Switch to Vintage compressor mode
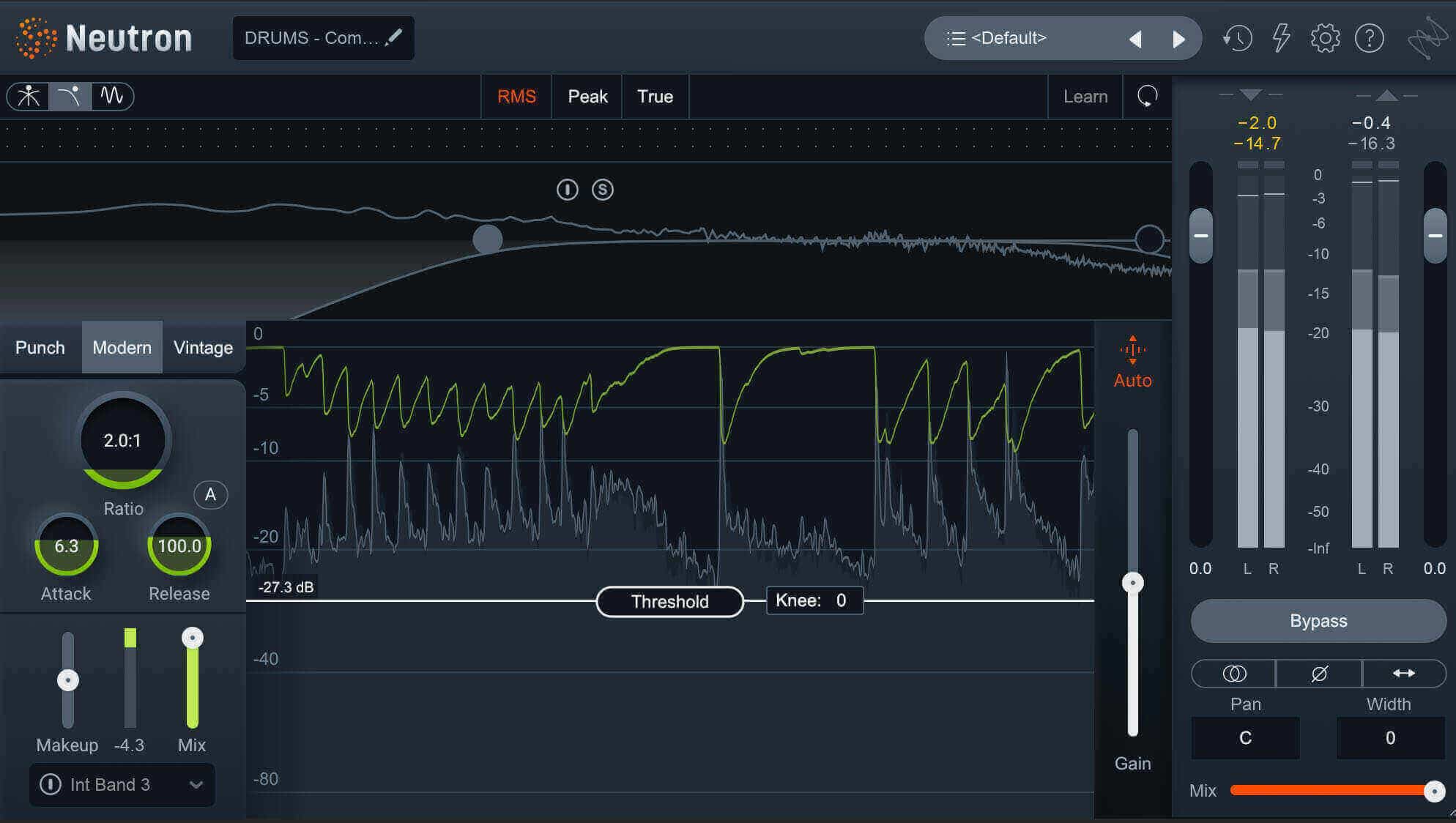The image size is (1456, 823). point(204,347)
